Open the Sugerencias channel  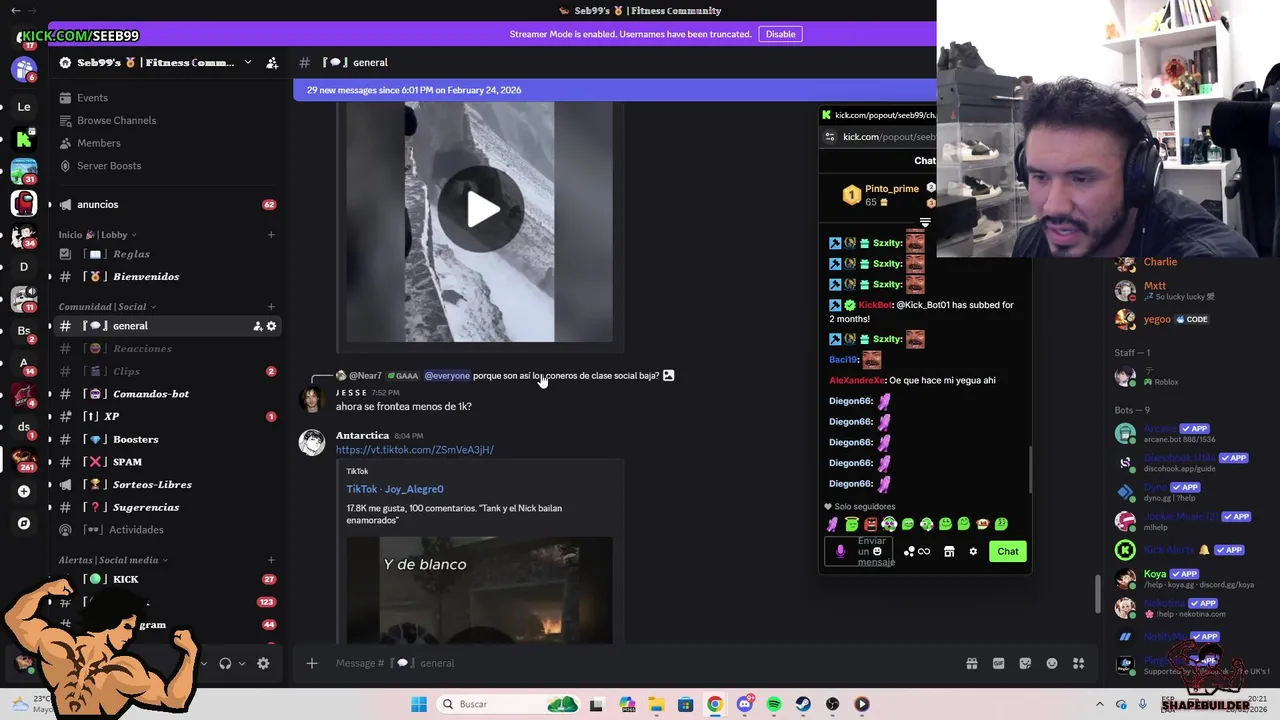[146, 508]
